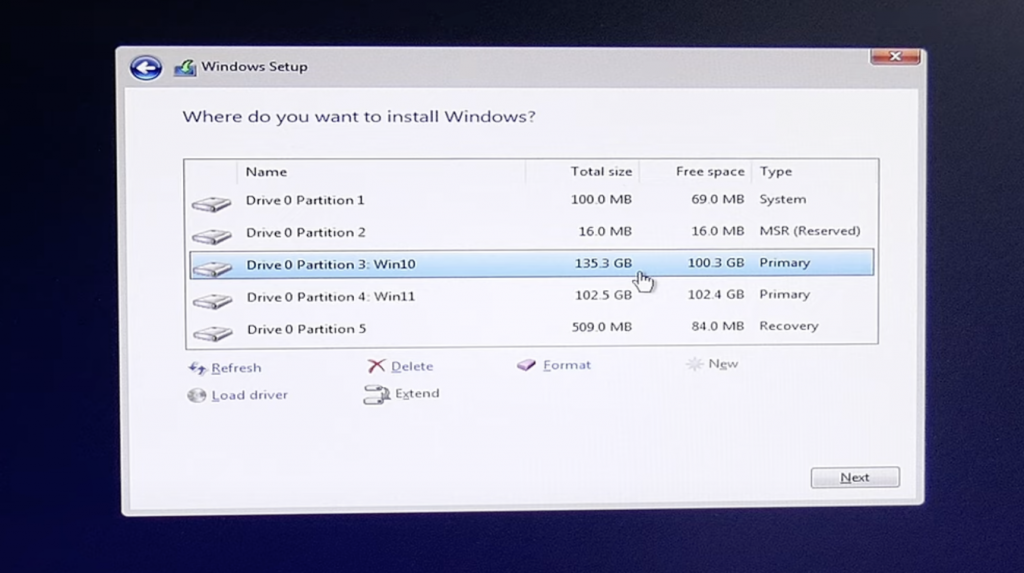The width and height of the screenshot is (1024, 573).
Task: Click the MSR (Reserved) type cell
Action: click(x=810, y=231)
